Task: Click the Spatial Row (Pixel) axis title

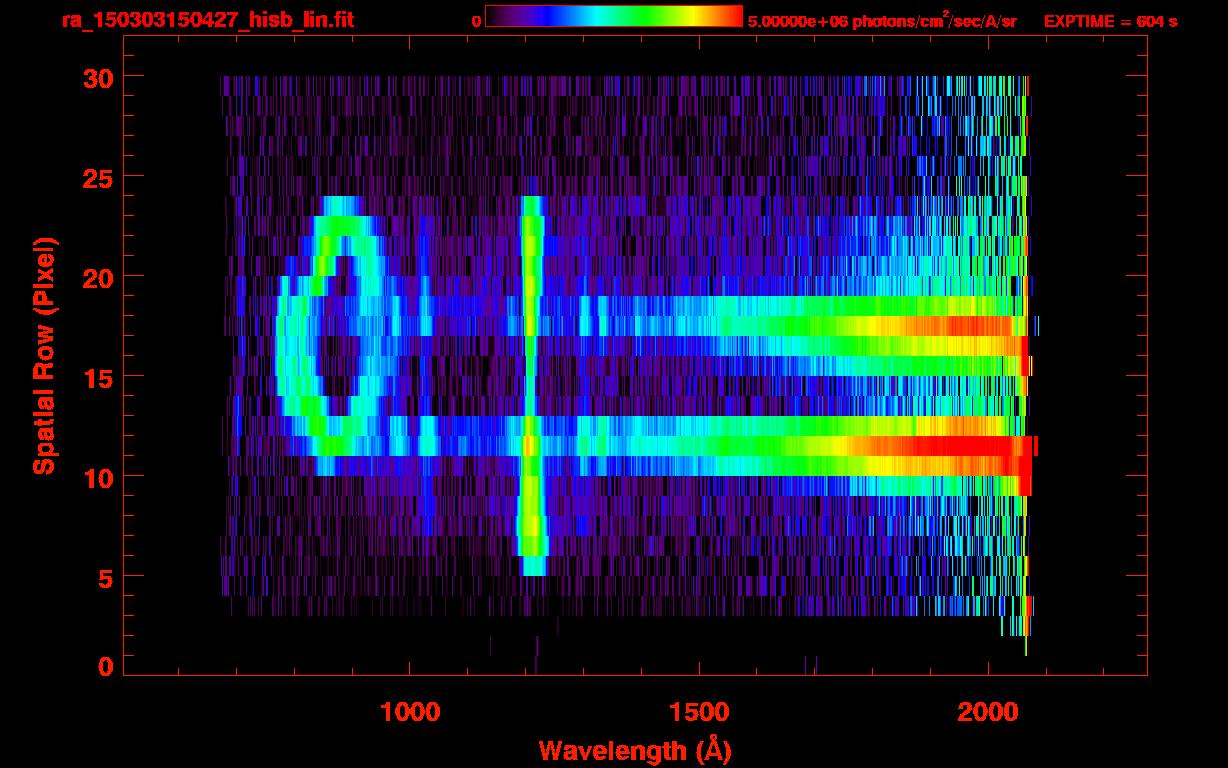Action: click(x=44, y=355)
